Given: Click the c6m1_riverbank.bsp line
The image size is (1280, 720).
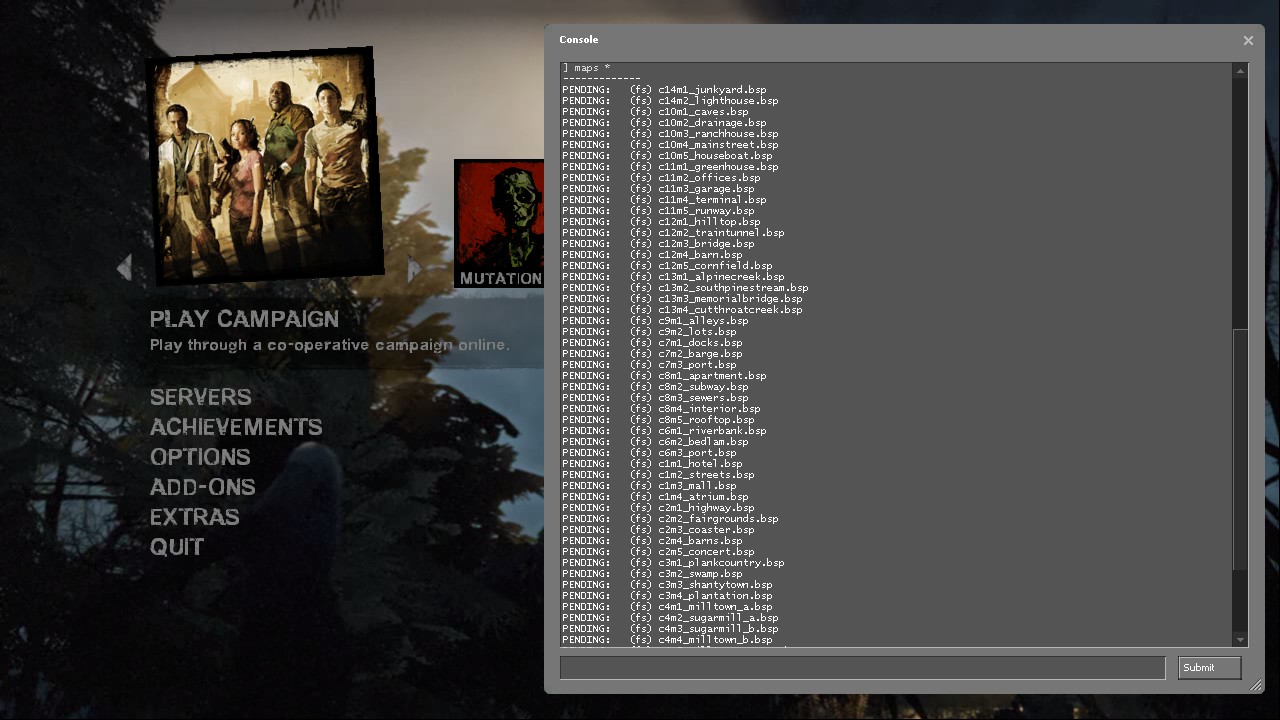Looking at the screenshot, I should click(664, 431).
